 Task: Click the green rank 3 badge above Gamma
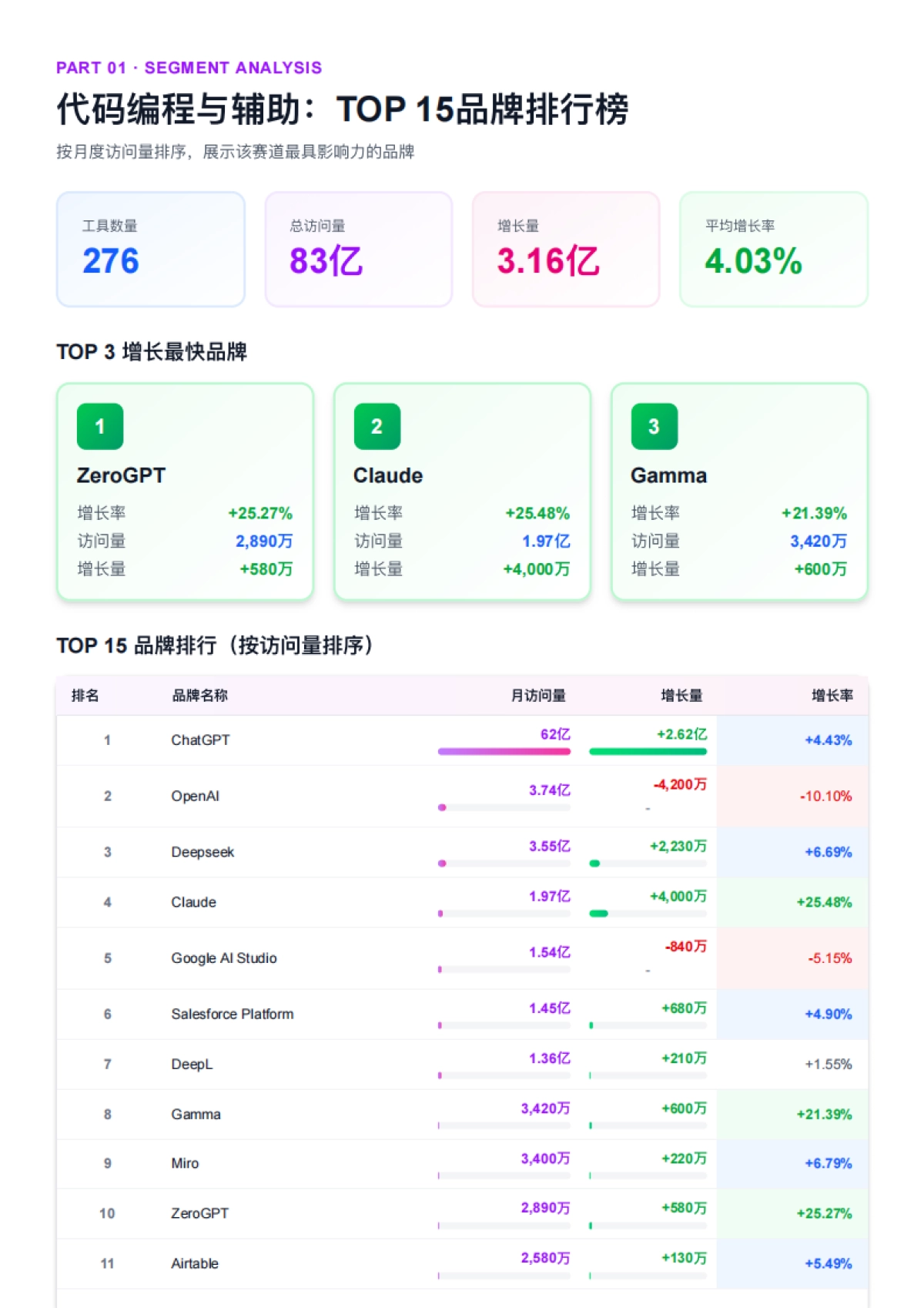point(654,426)
